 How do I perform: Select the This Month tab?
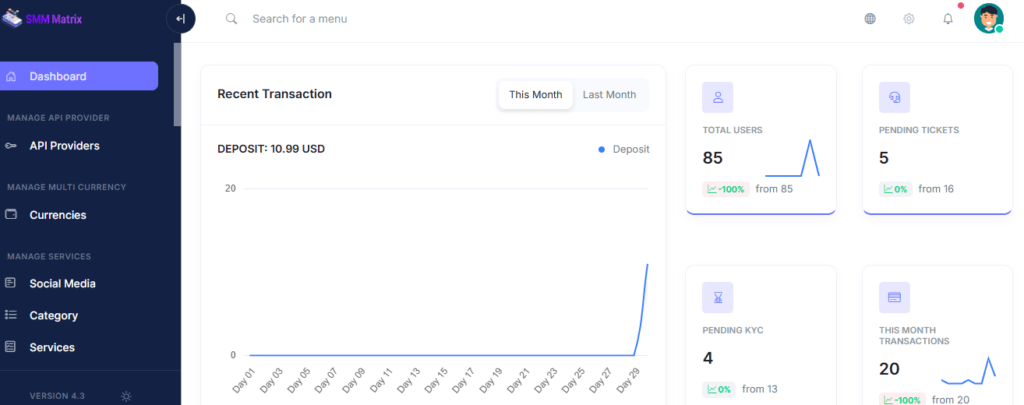535,95
